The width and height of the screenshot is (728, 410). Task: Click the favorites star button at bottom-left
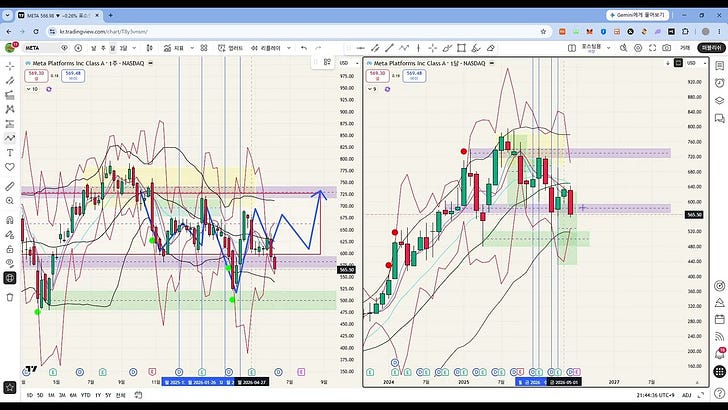10,387
